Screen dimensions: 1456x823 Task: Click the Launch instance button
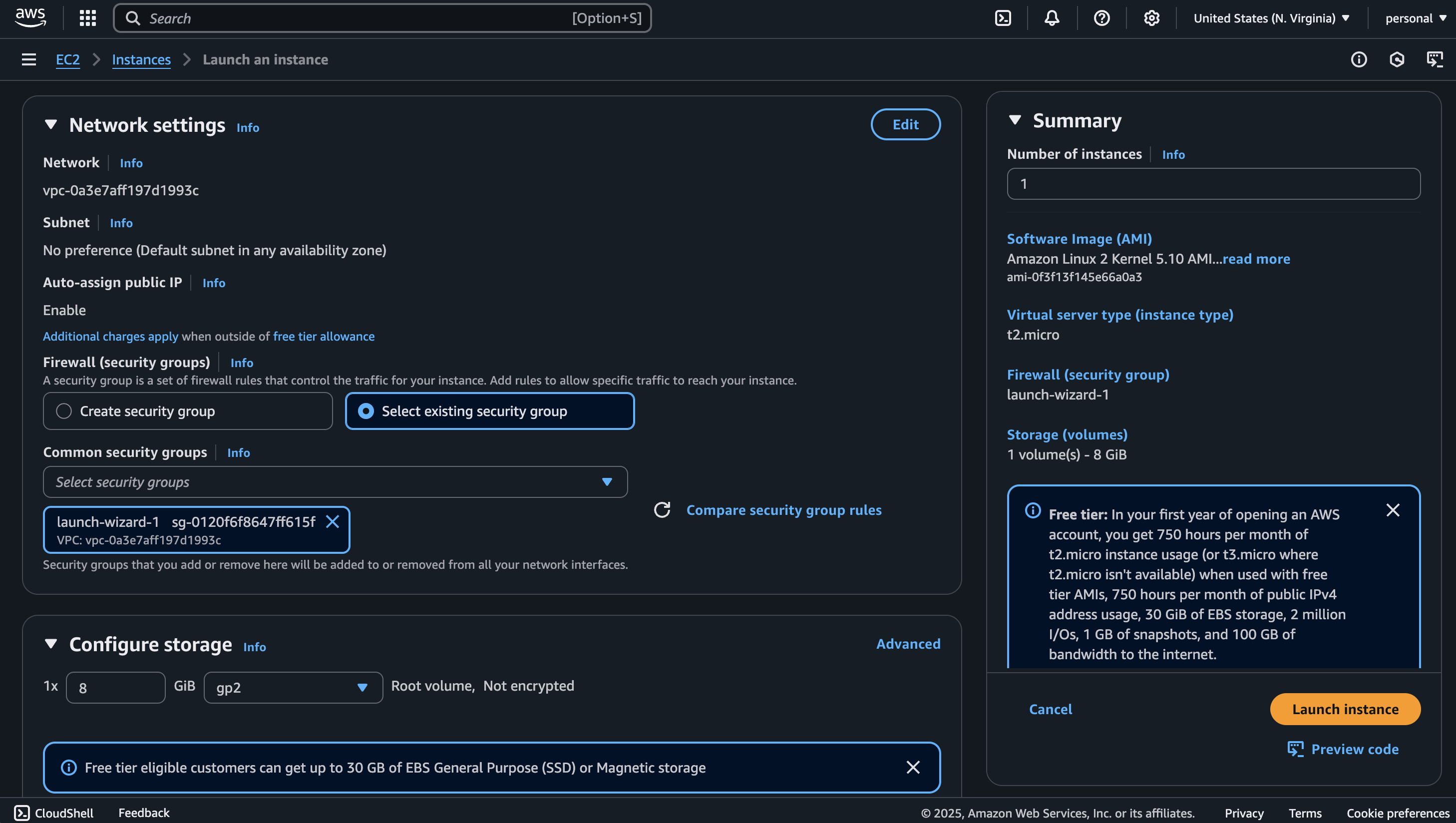(1345, 709)
